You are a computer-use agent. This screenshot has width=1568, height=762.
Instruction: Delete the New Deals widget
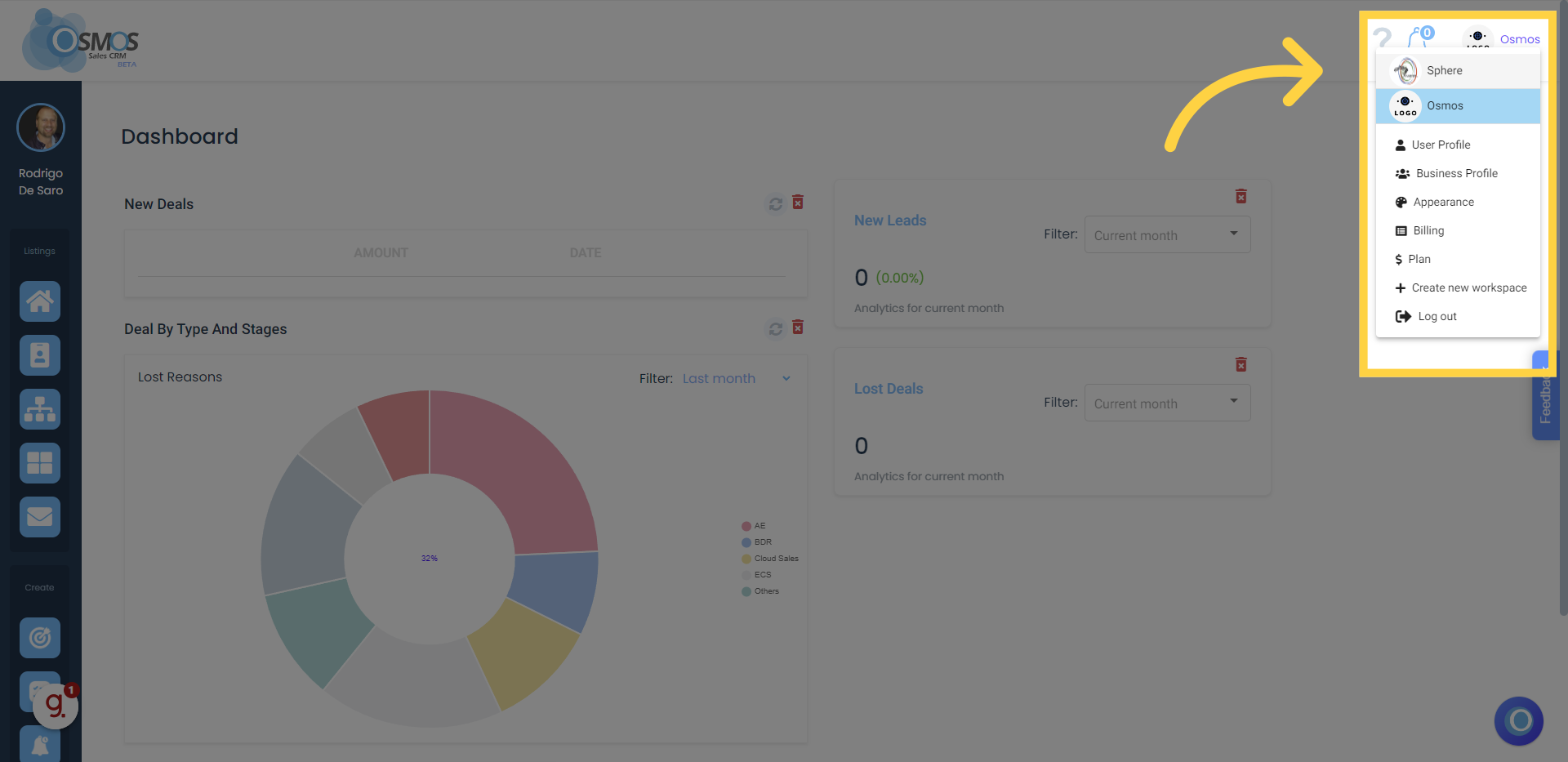pyautogui.click(x=798, y=202)
